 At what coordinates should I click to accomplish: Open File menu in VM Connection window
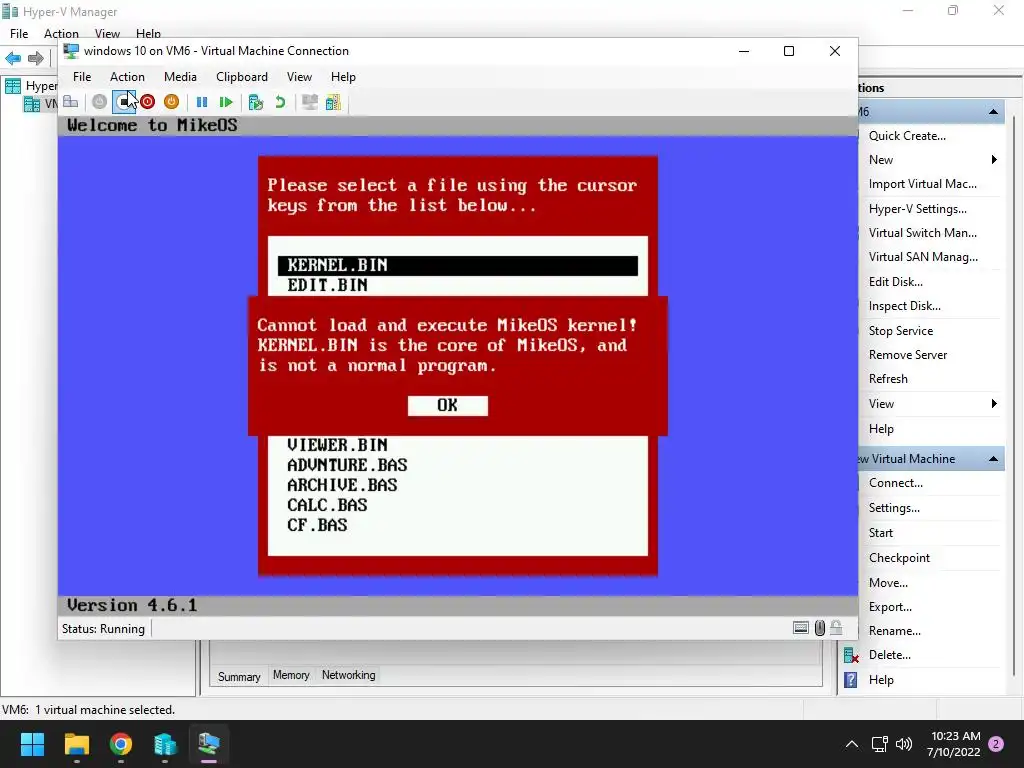click(82, 77)
